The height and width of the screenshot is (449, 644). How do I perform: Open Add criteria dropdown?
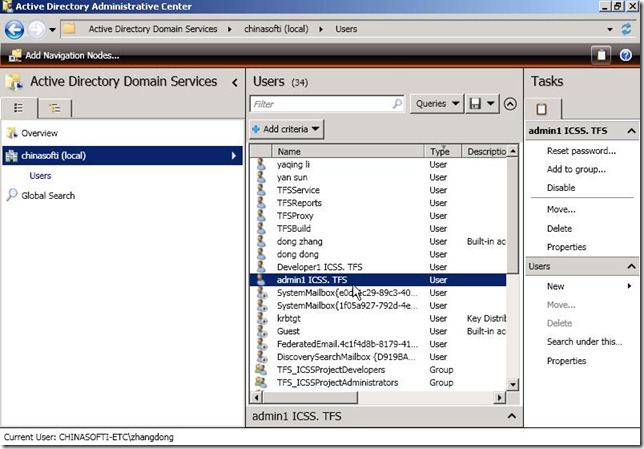click(287, 129)
